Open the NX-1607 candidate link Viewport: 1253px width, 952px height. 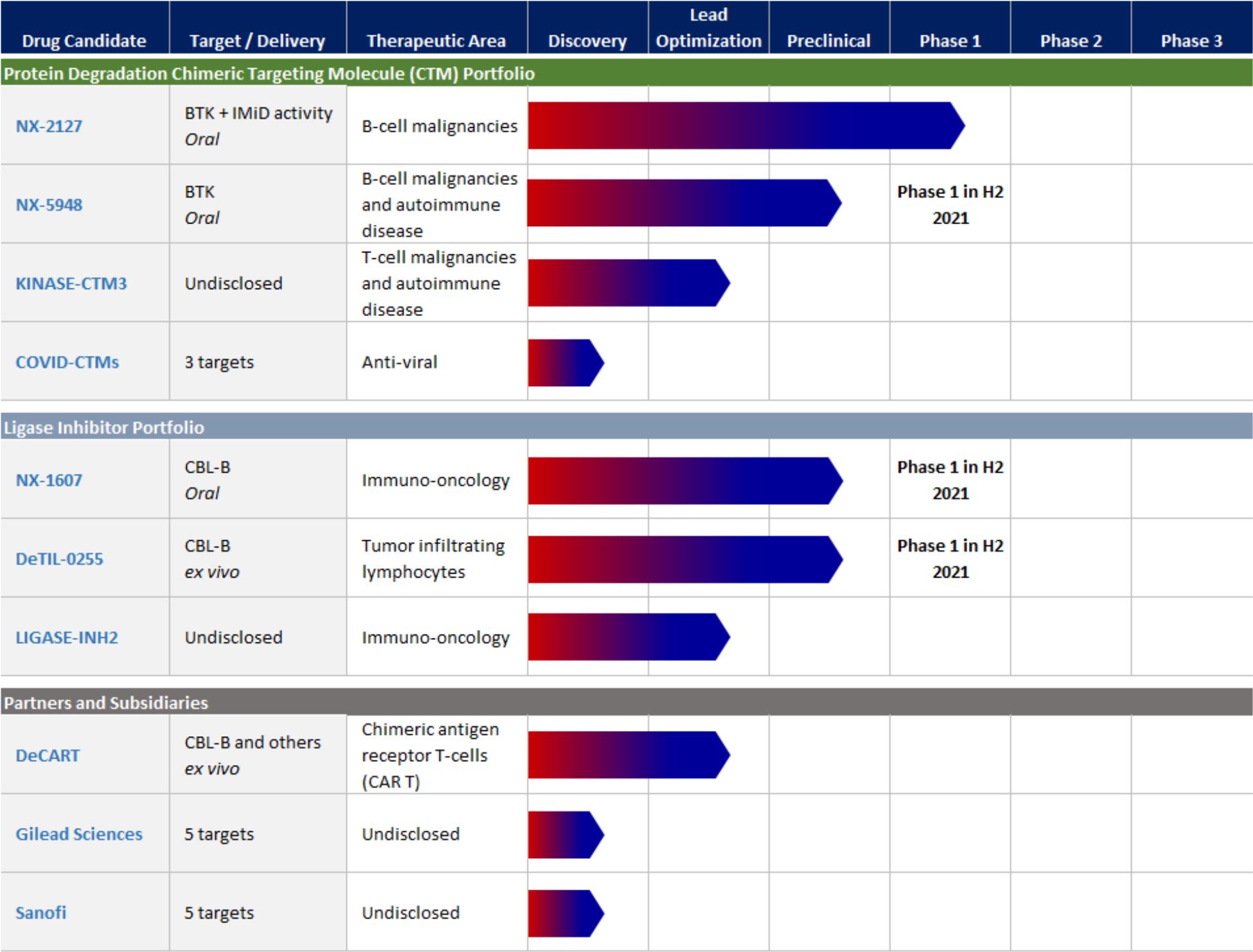click(49, 480)
